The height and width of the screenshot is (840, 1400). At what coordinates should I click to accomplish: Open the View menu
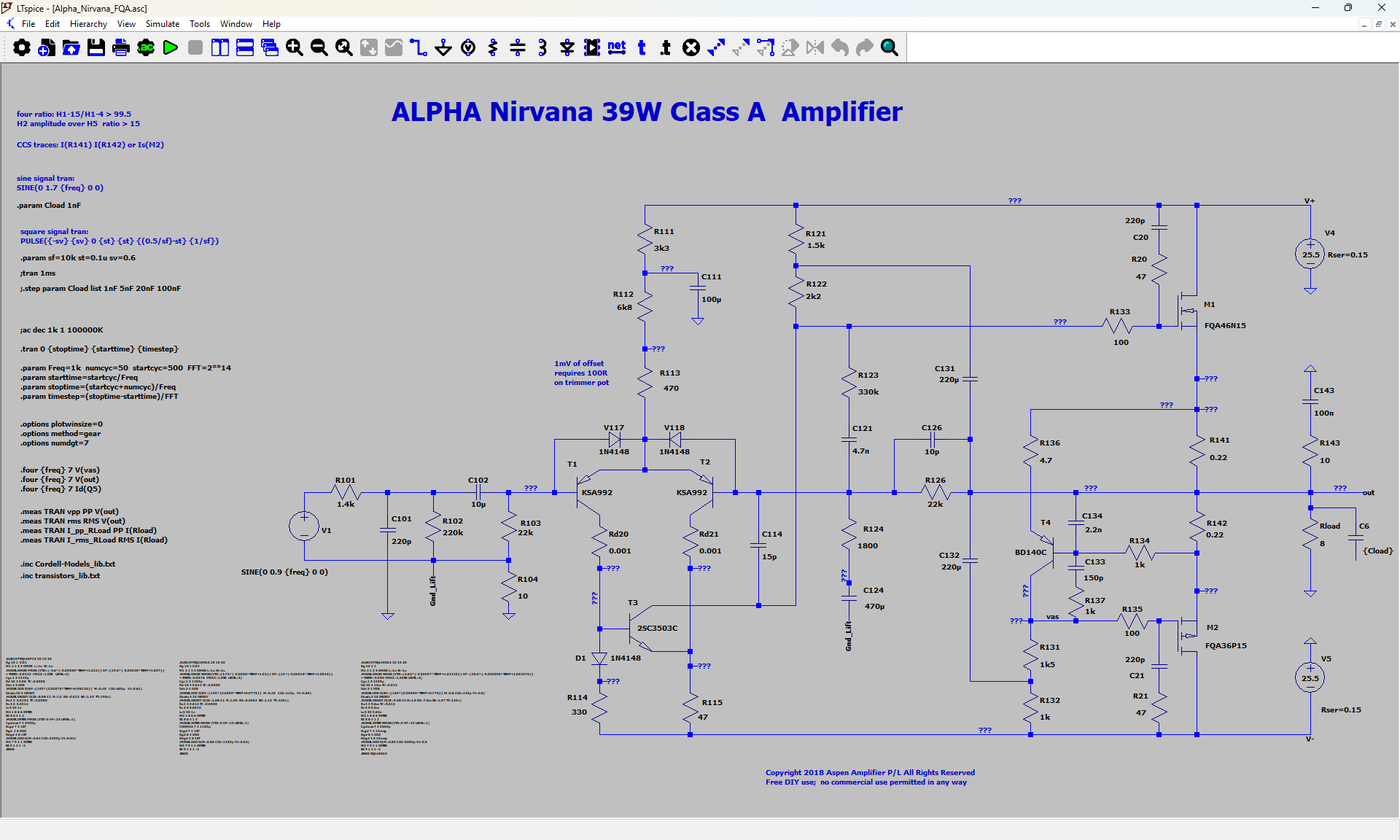[x=126, y=24]
